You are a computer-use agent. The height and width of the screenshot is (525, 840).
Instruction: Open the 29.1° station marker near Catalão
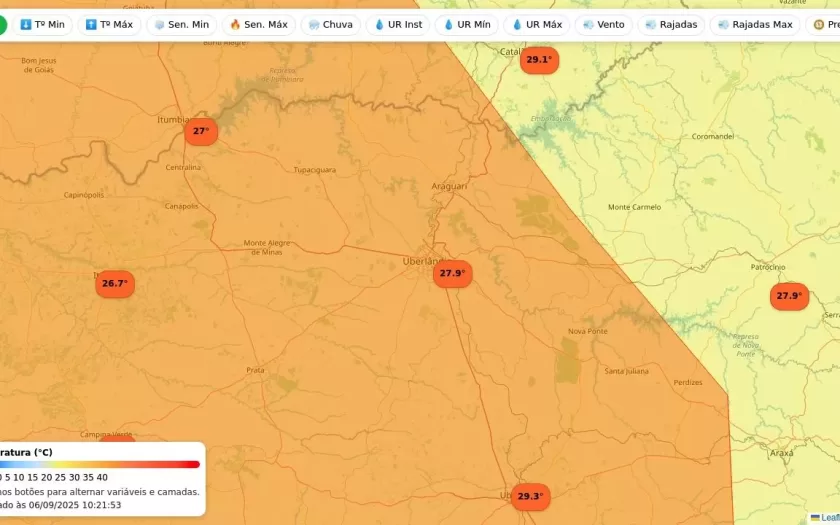[x=539, y=60]
